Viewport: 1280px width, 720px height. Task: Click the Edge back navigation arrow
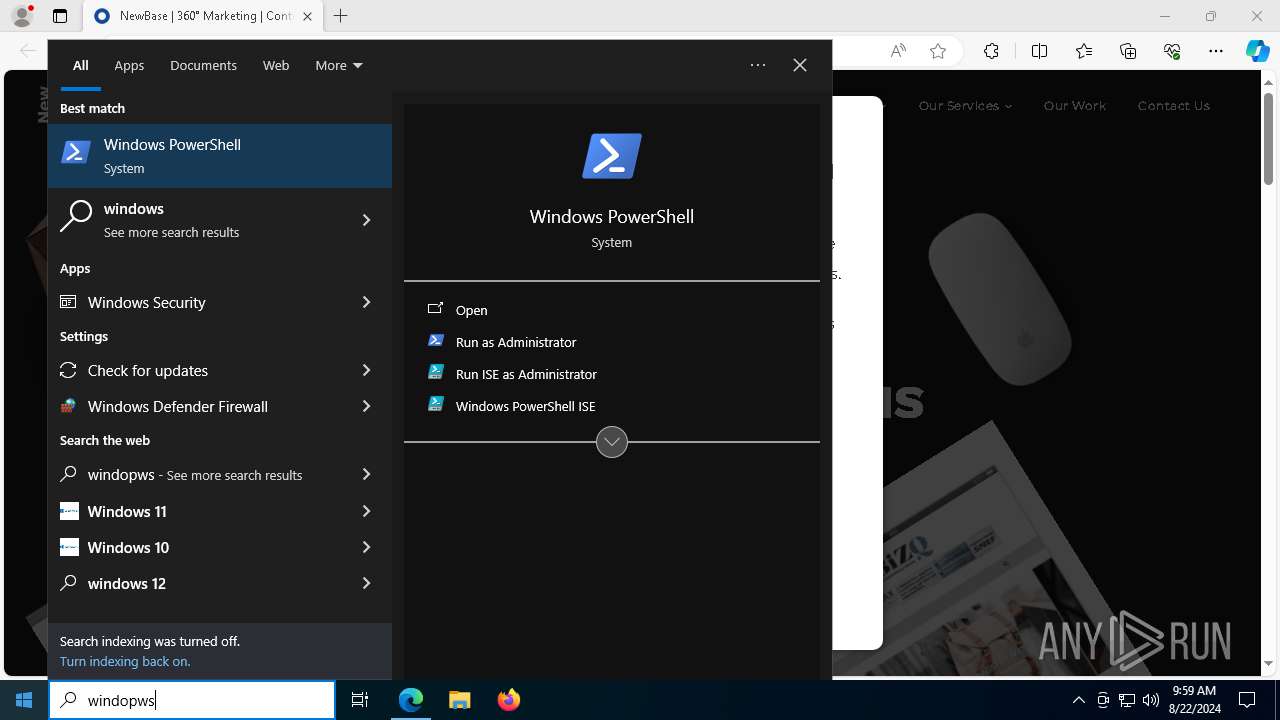tap(28, 51)
